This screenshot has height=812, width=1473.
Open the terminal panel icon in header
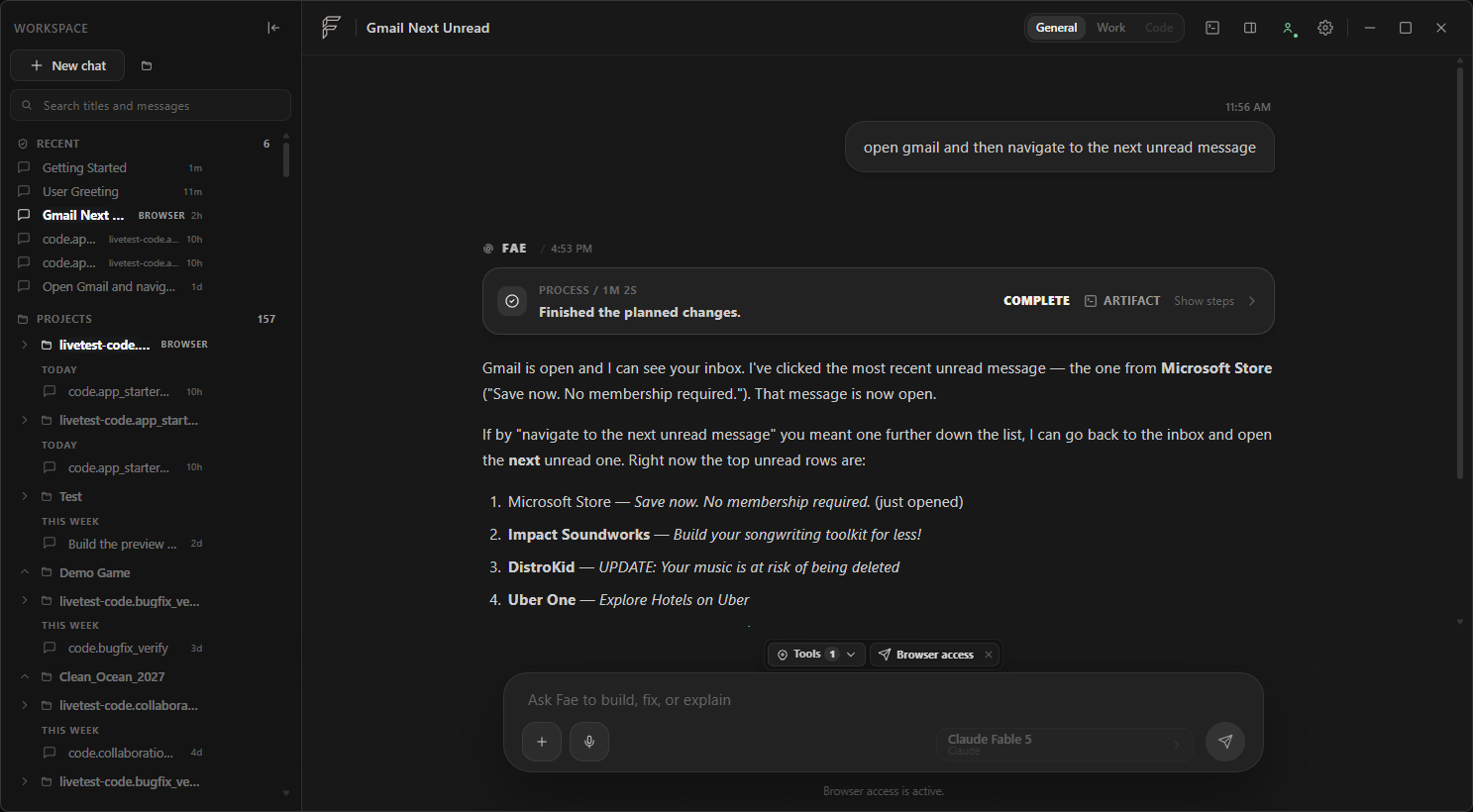point(1212,28)
